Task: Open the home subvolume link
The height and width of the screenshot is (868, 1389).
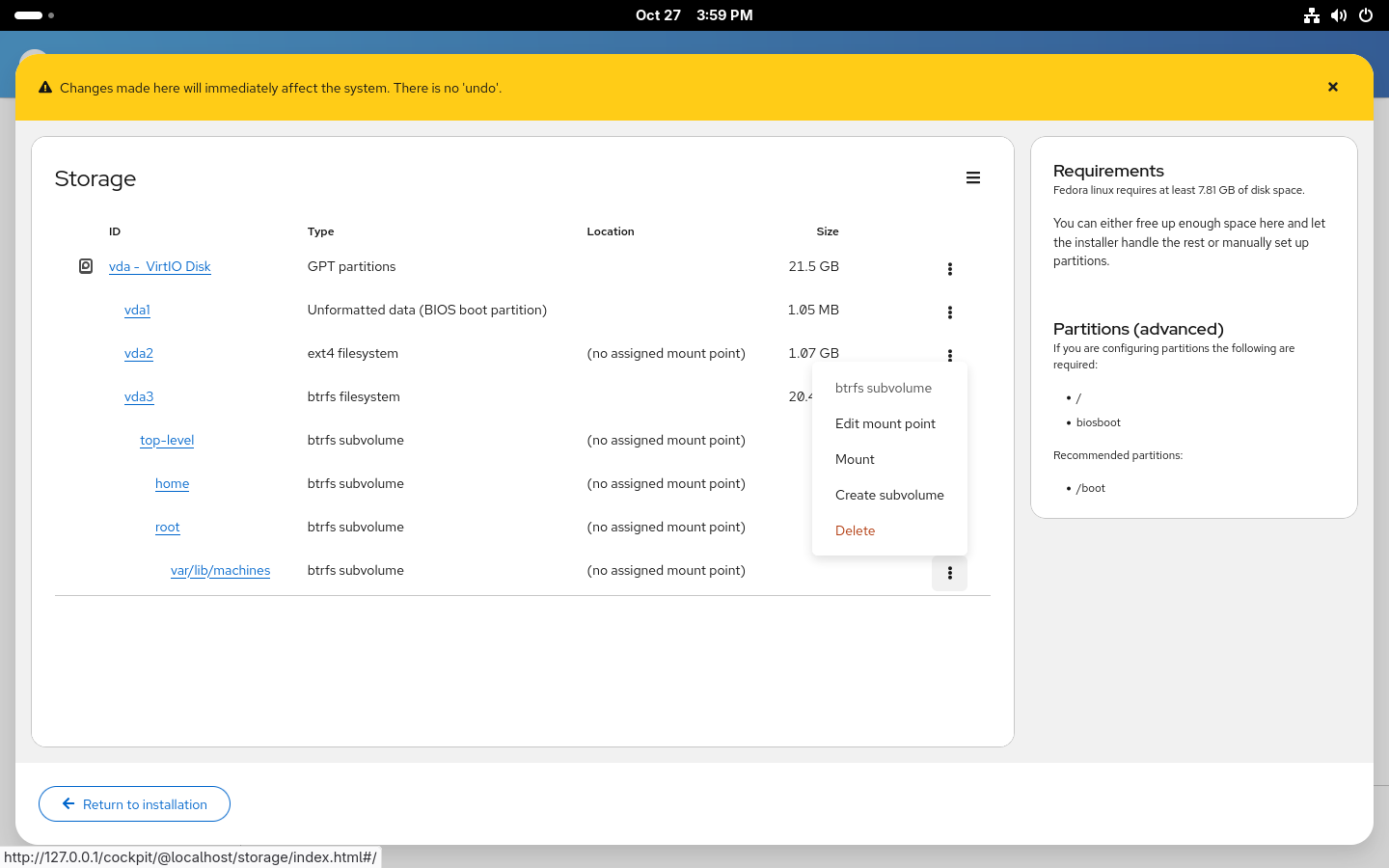Action: click(x=173, y=483)
